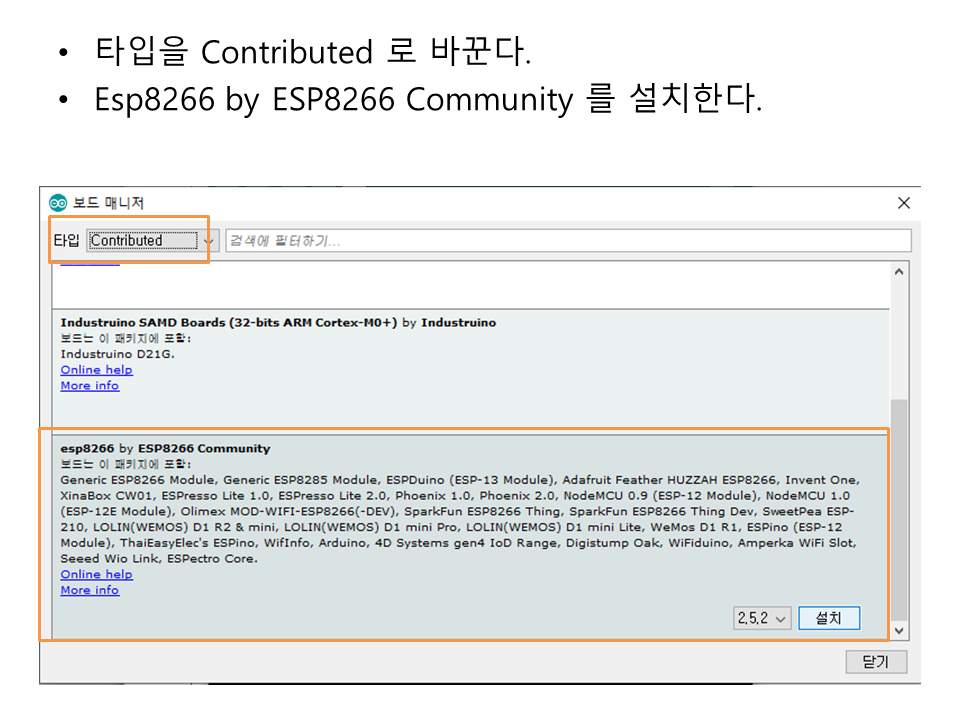Select the esp8266 by ESP8266 Community title
Screen dimensions: 960x720
click(165, 449)
